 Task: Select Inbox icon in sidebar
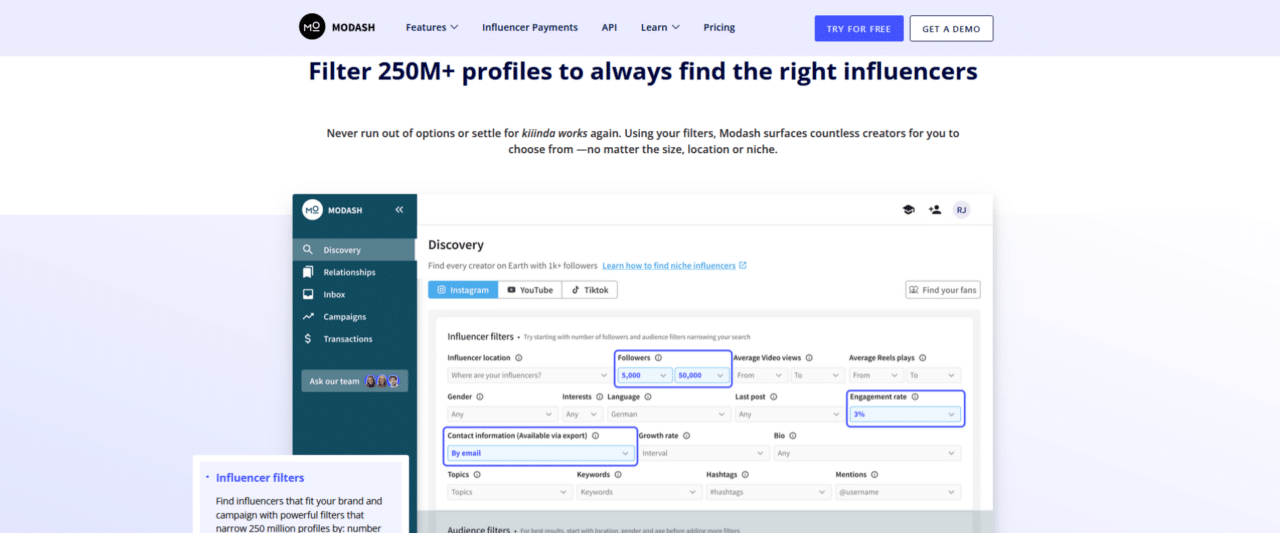(308, 294)
